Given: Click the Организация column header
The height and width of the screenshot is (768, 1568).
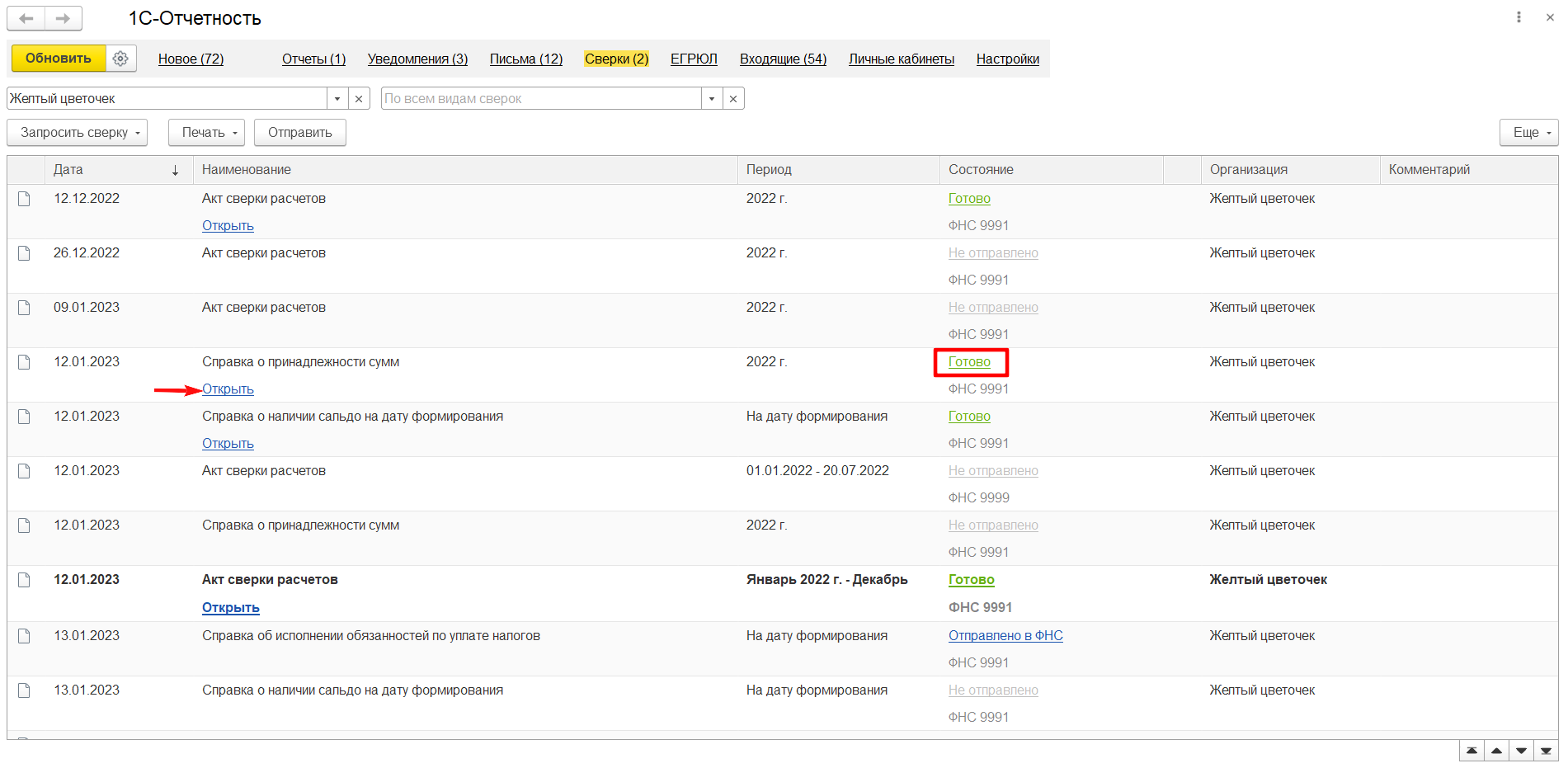Looking at the screenshot, I should click(x=1291, y=170).
